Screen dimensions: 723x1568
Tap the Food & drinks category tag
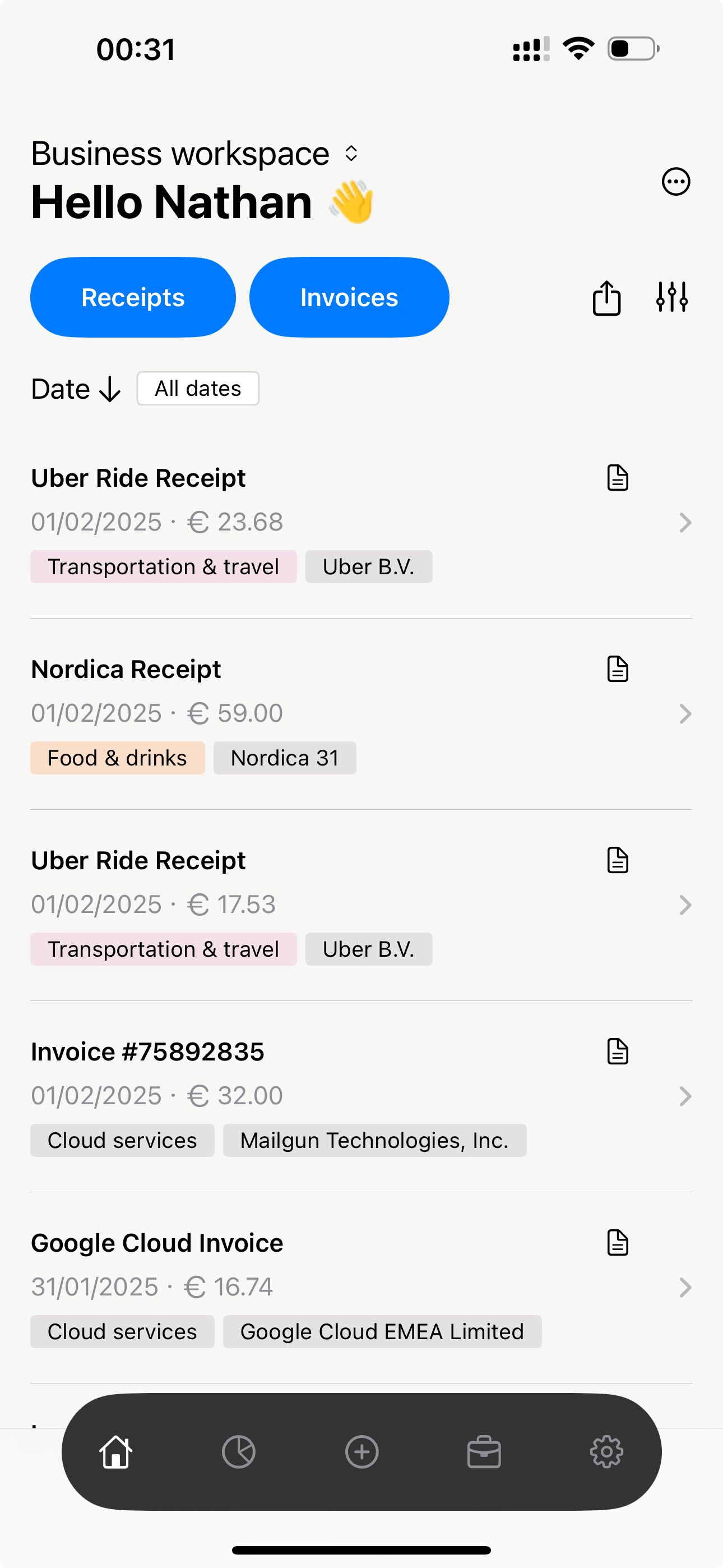(x=118, y=758)
